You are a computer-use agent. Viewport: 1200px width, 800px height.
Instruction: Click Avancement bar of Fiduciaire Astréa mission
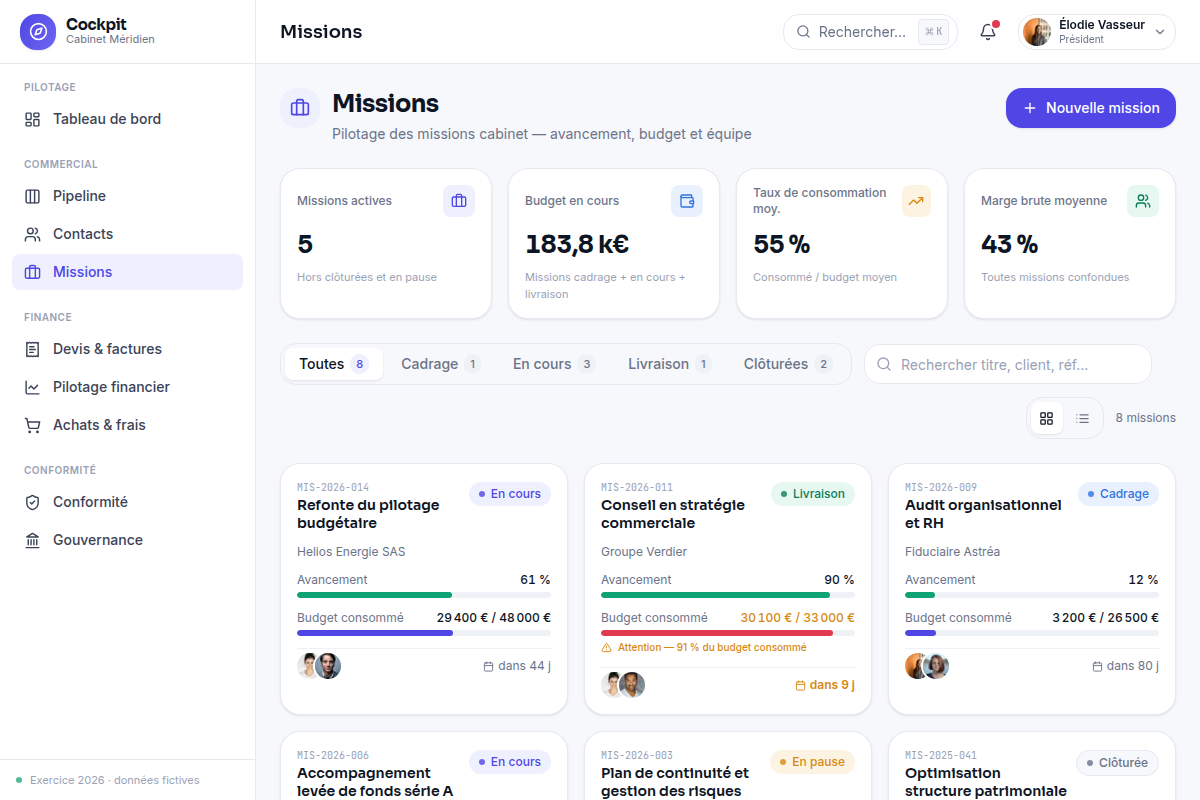tap(1032, 595)
